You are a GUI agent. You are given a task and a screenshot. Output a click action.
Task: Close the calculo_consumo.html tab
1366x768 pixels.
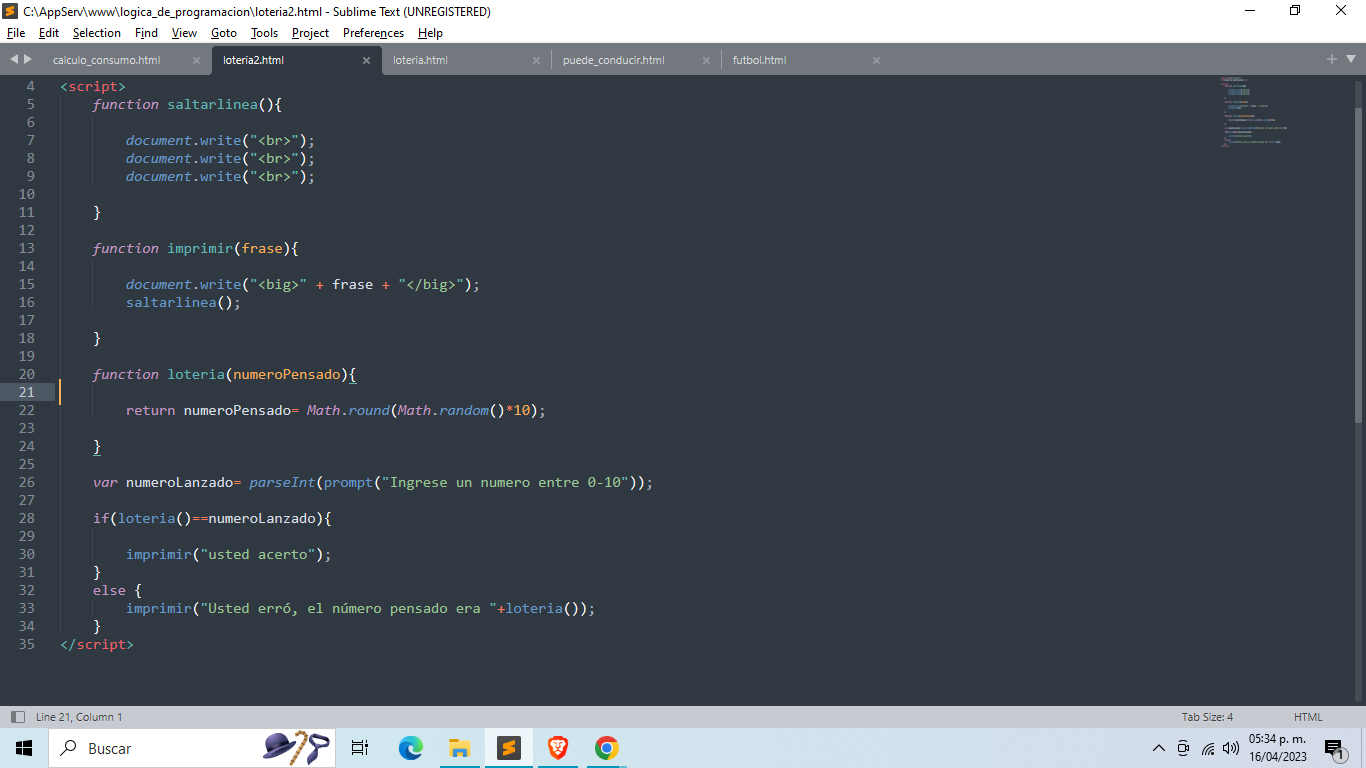pos(196,61)
